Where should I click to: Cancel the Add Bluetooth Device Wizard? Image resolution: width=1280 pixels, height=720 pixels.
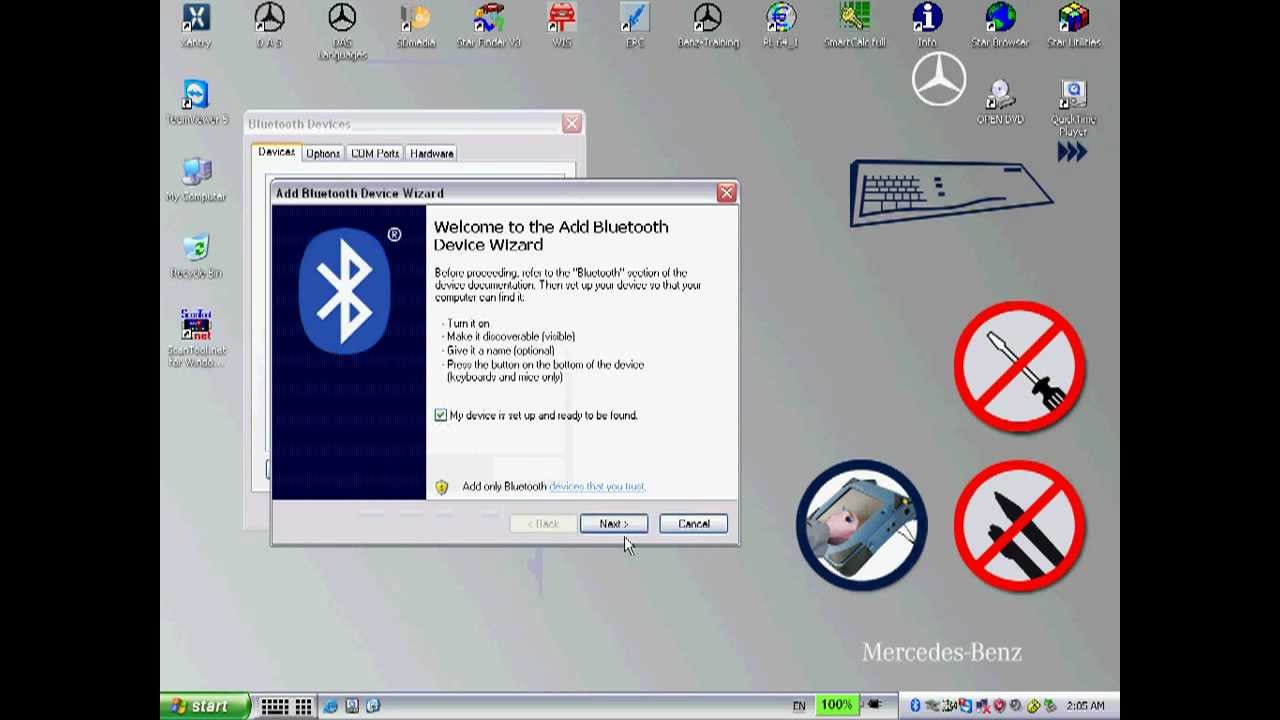click(x=693, y=524)
